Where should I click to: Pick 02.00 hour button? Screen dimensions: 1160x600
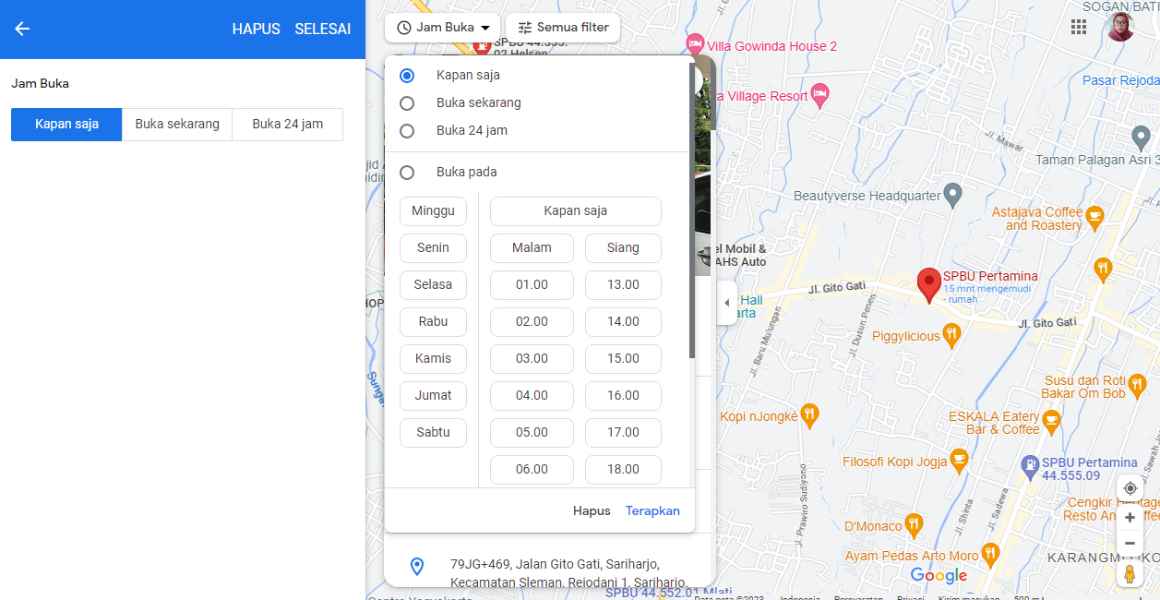click(532, 322)
